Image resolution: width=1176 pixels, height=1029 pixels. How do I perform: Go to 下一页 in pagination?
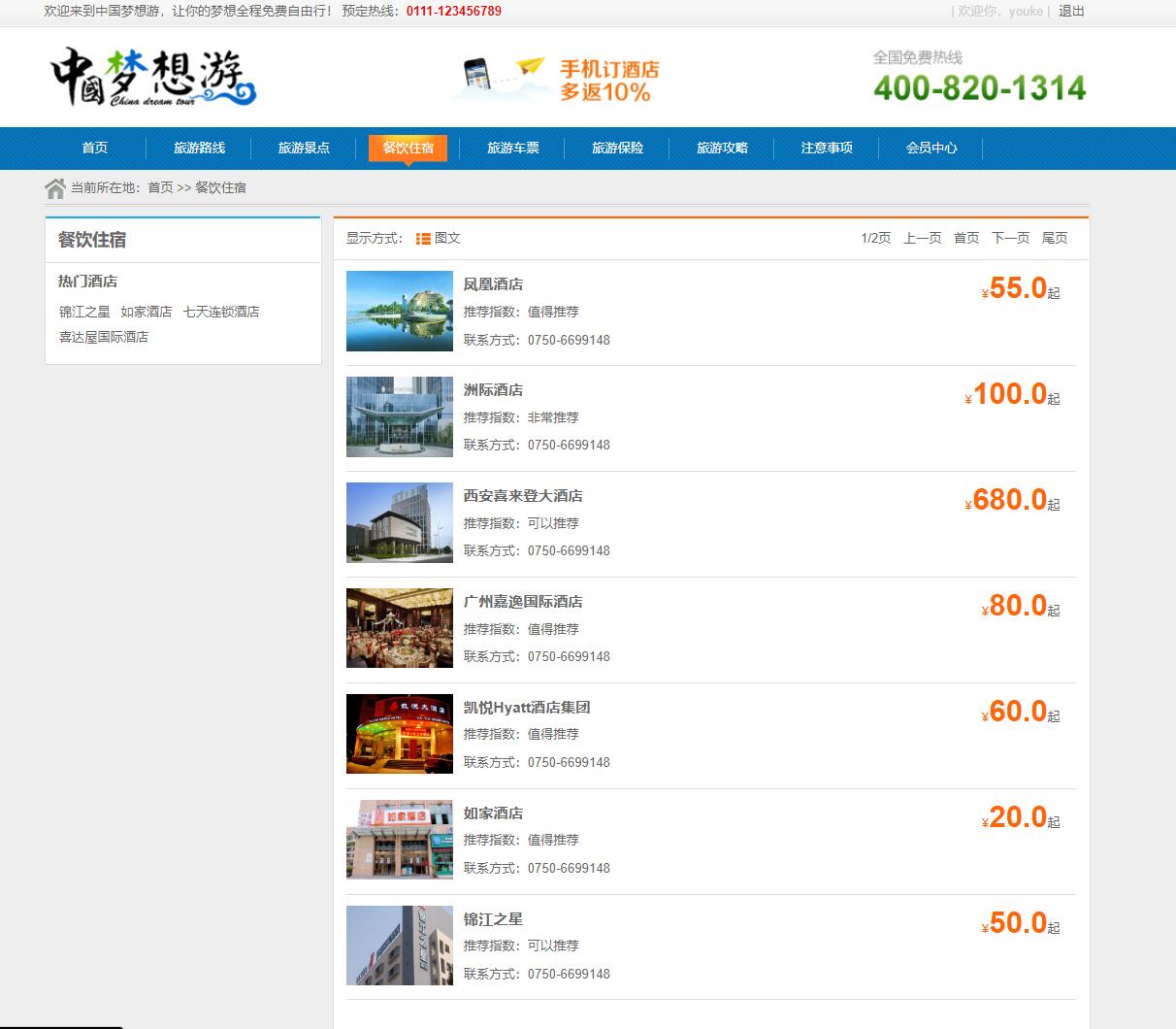pyautogui.click(x=1010, y=238)
